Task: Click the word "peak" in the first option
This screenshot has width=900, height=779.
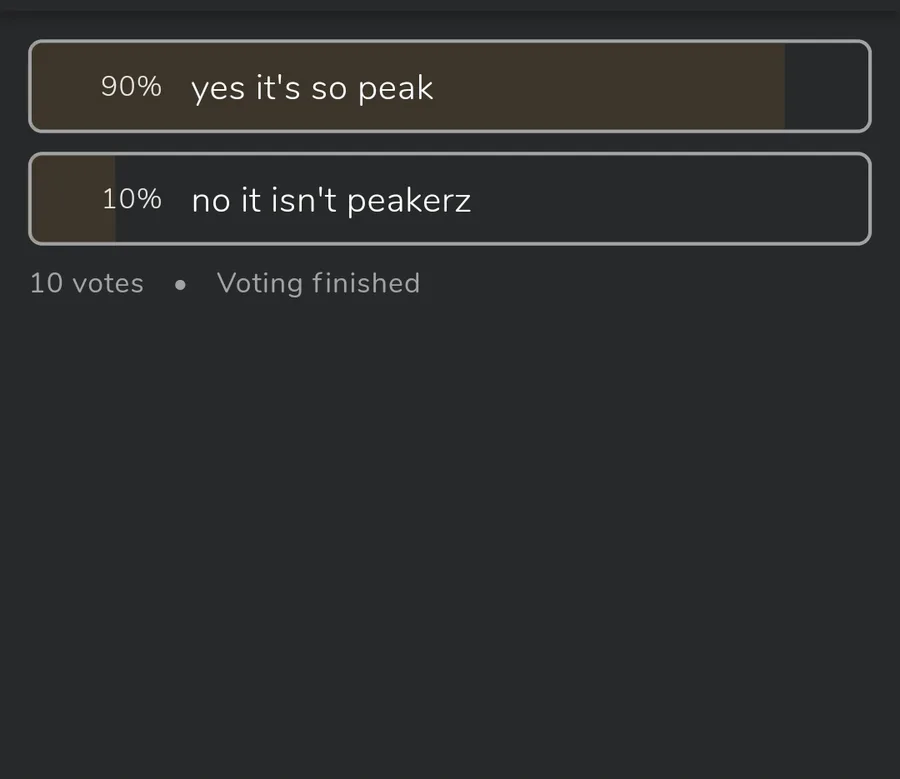Action: click(x=395, y=89)
